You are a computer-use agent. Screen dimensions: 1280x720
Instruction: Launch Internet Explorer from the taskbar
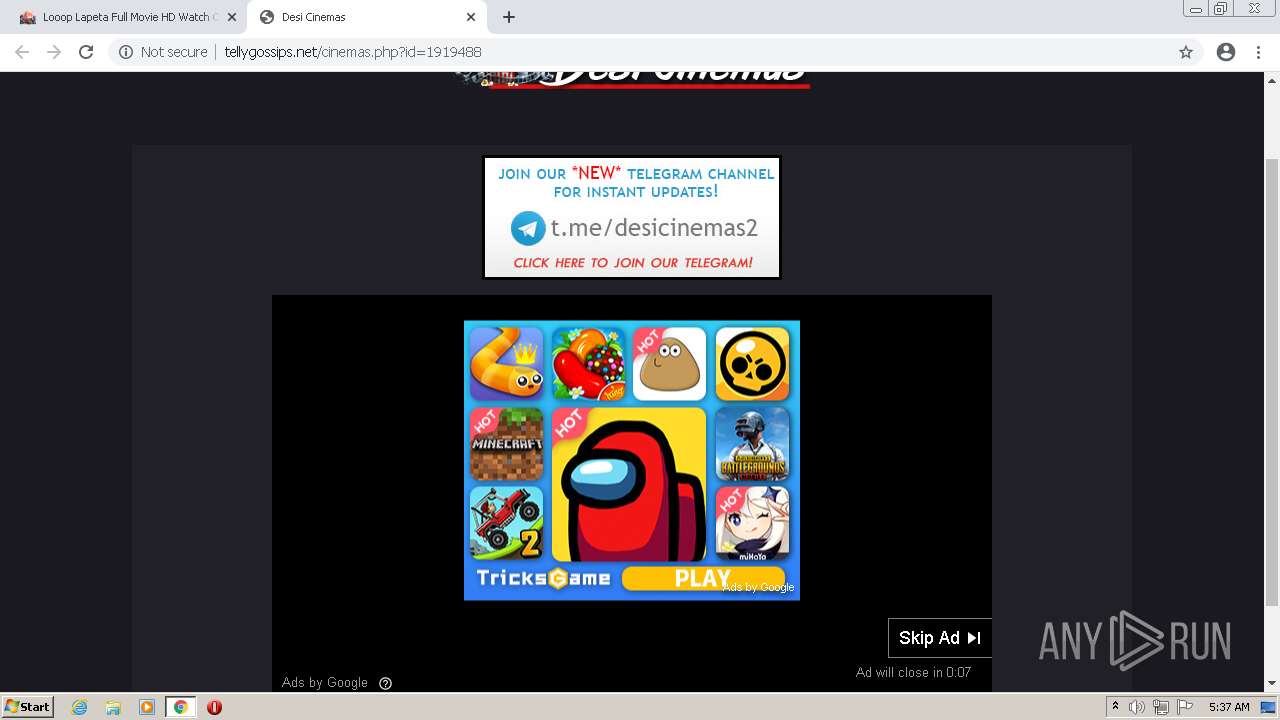click(79, 707)
